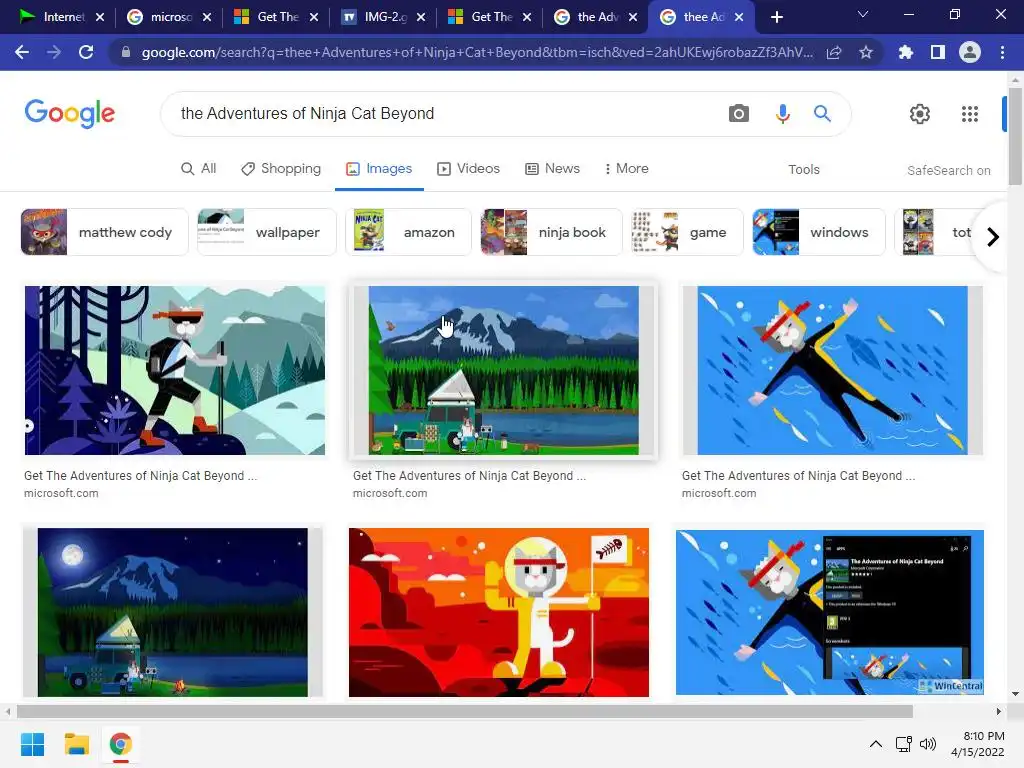Open the WinCentral store screenshot image
Image resolution: width=1024 pixels, height=768 pixels.
(x=829, y=612)
